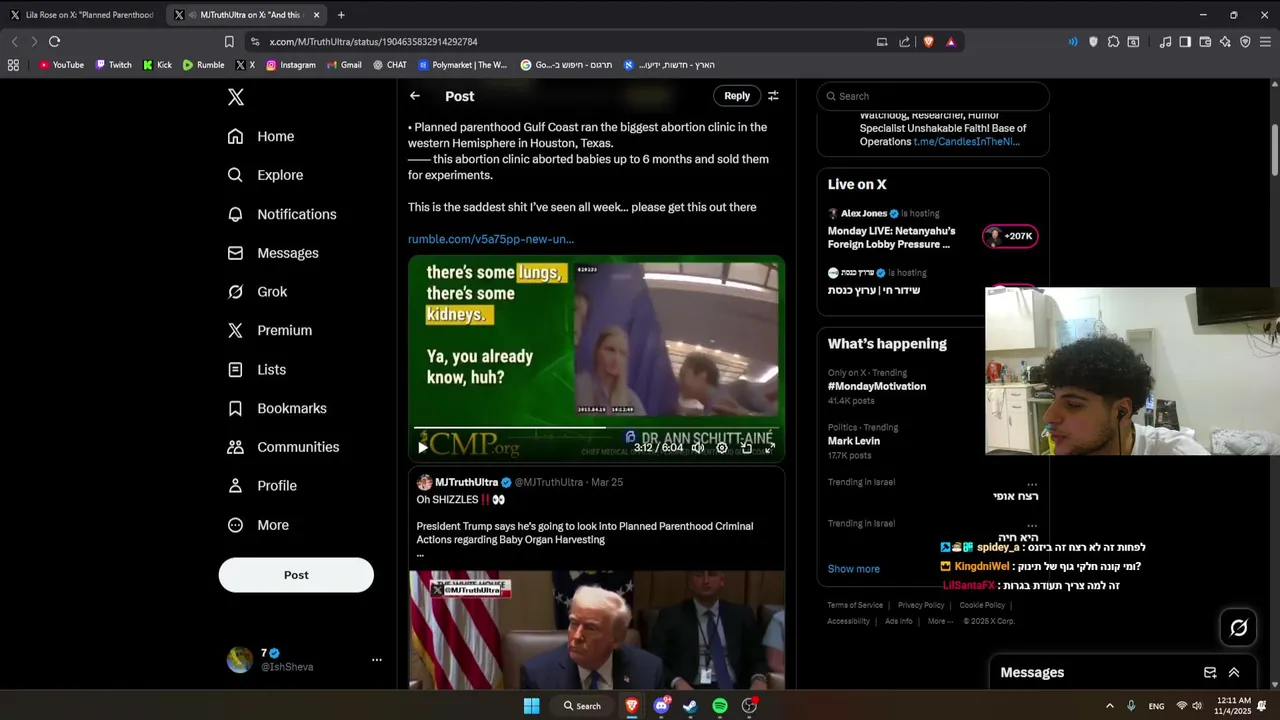Screen dimensions: 1280x720
Task: Join Alex Jones live with +207K
Action: click(1010, 236)
